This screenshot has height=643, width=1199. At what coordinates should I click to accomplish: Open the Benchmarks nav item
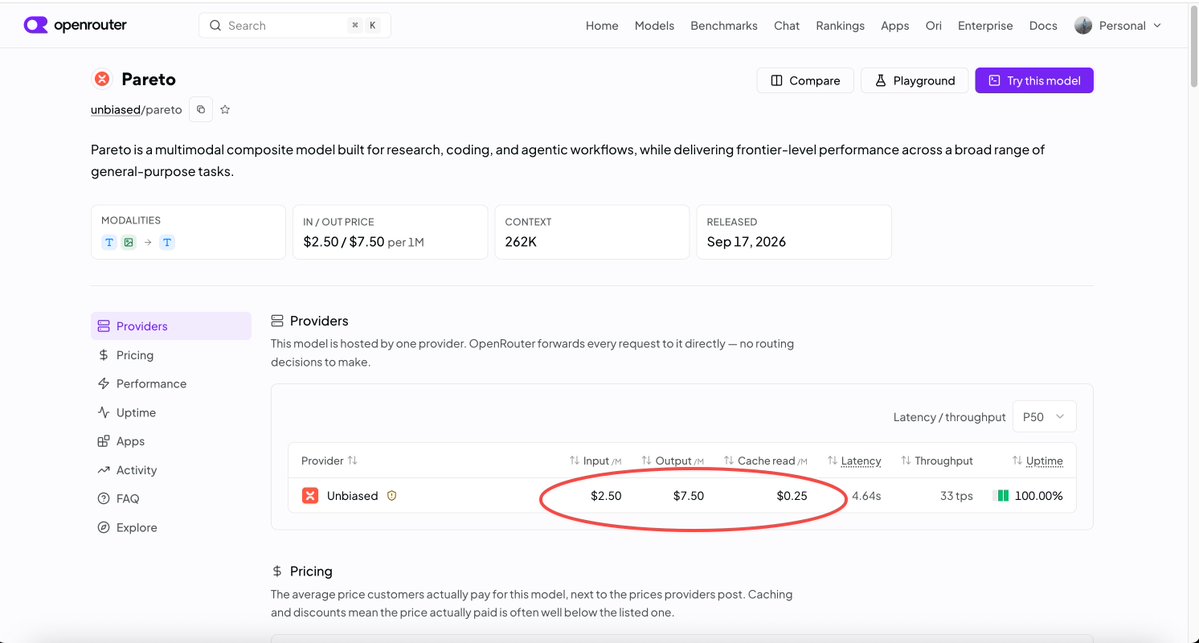pyautogui.click(x=723, y=25)
